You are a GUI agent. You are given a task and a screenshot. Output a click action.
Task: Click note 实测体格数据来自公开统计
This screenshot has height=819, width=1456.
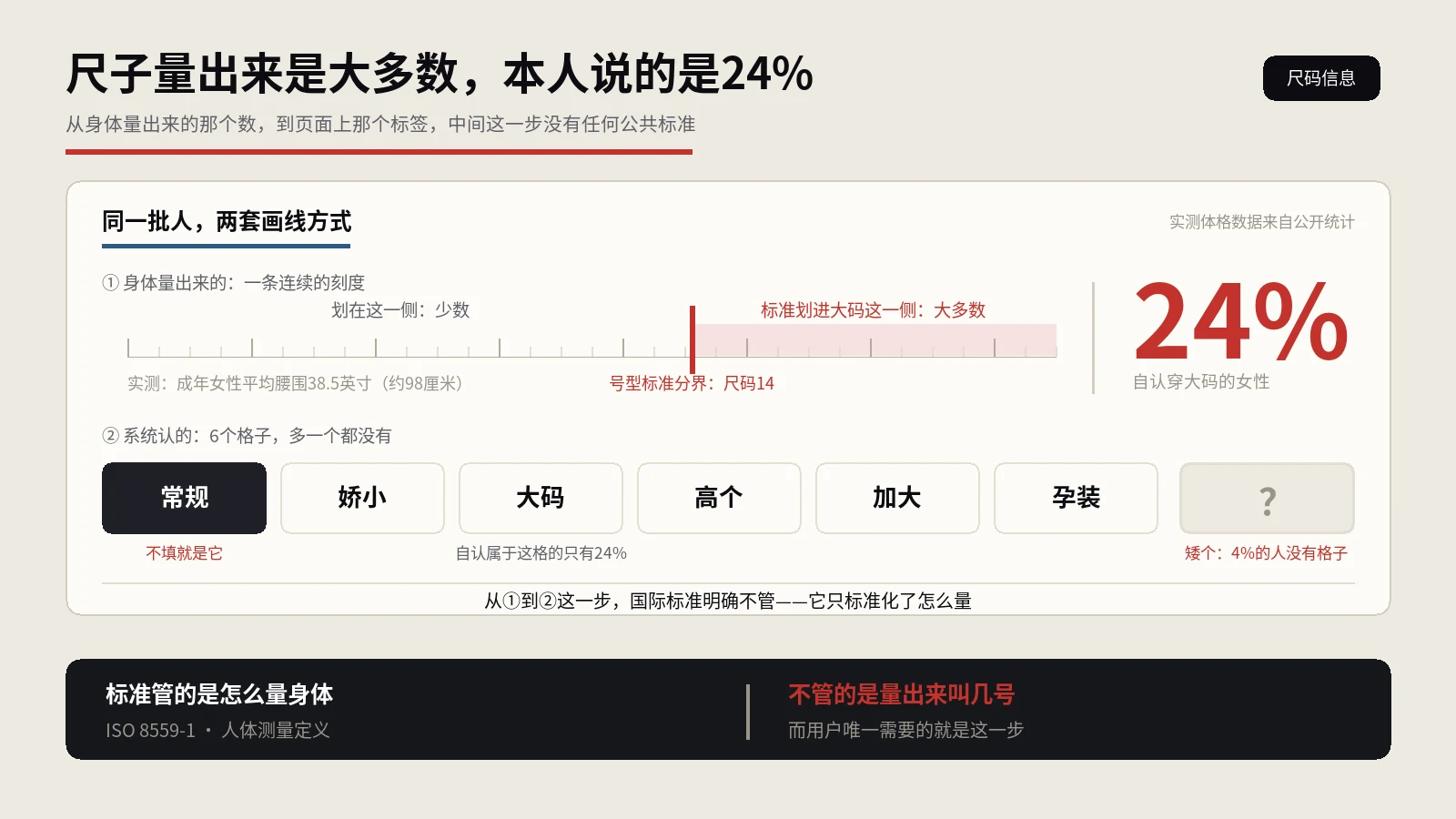pos(1261,222)
